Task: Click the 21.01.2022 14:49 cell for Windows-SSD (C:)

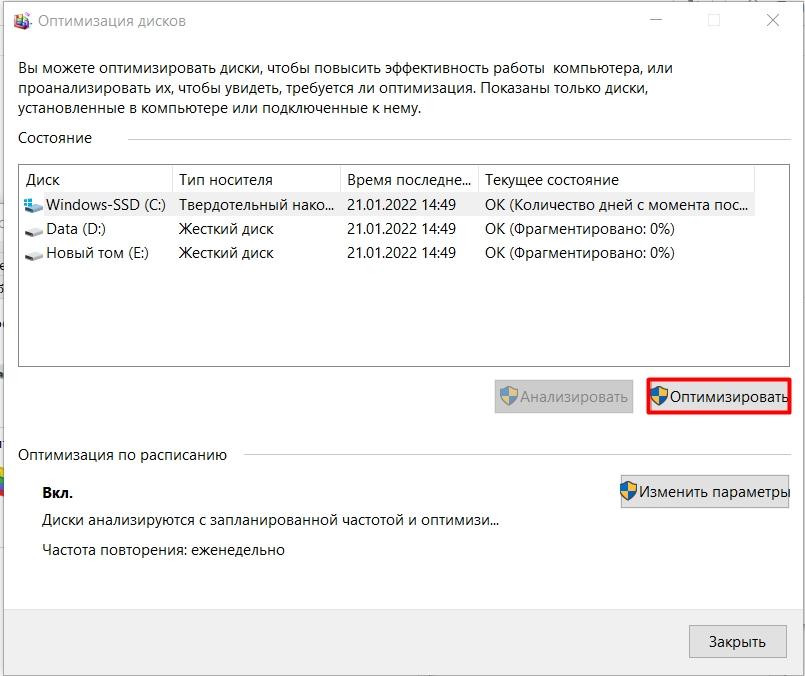Action: tap(401, 205)
